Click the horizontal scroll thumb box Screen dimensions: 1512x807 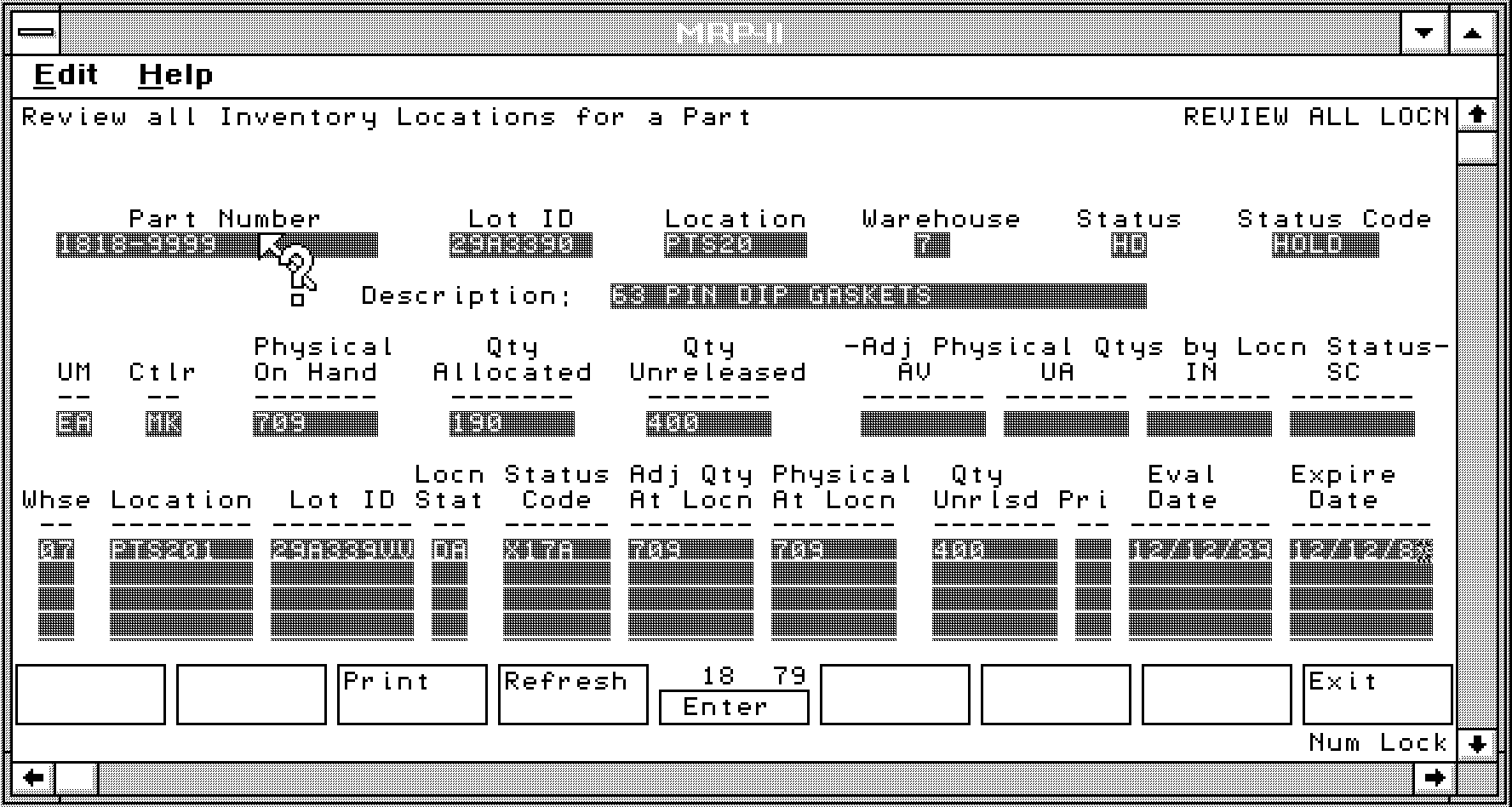[x=77, y=777]
